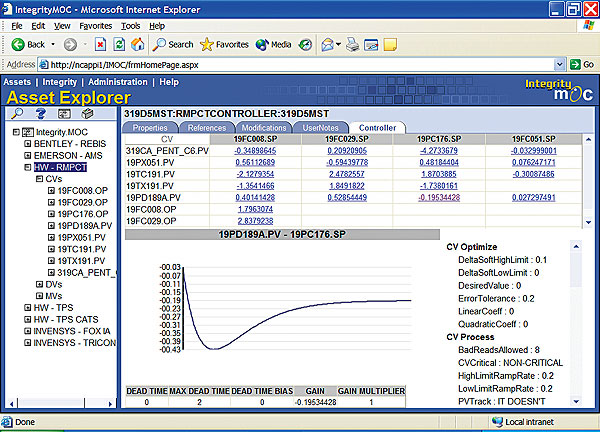Click the question mark help icon in explorer
The width and height of the screenshot is (600, 432).
(x=41, y=114)
